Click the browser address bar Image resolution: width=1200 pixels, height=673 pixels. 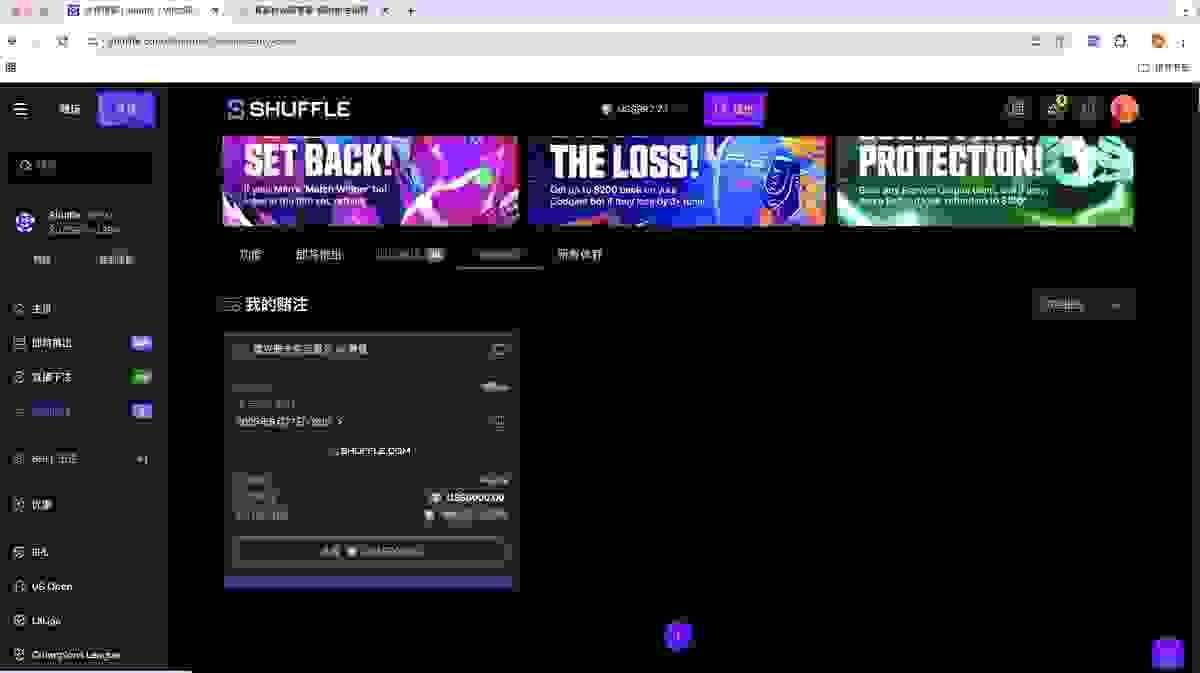point(560,41)
